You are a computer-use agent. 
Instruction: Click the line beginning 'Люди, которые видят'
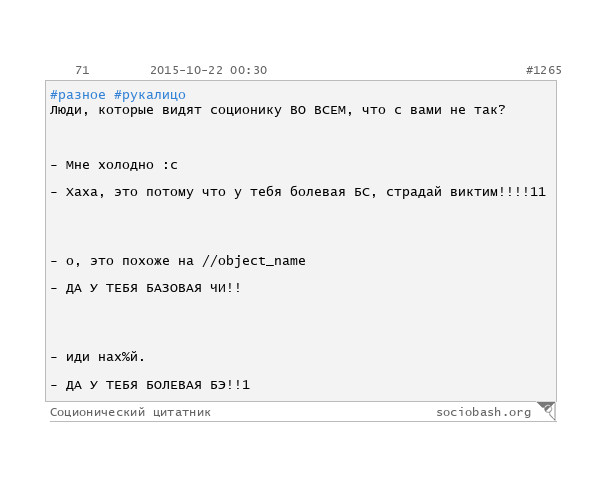277,110
